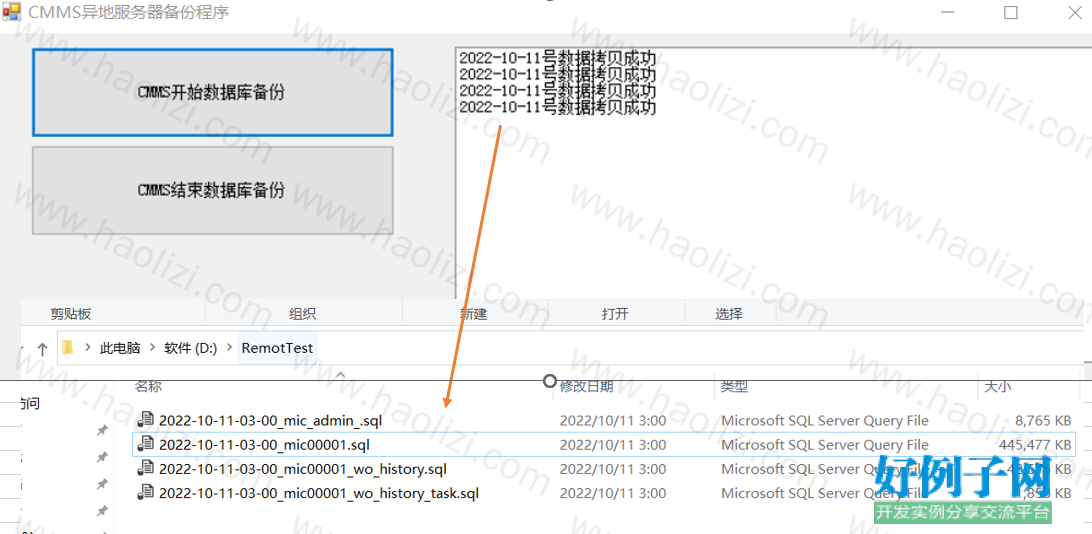Select 软件 (D:) in the address path

tap(191, 348)
